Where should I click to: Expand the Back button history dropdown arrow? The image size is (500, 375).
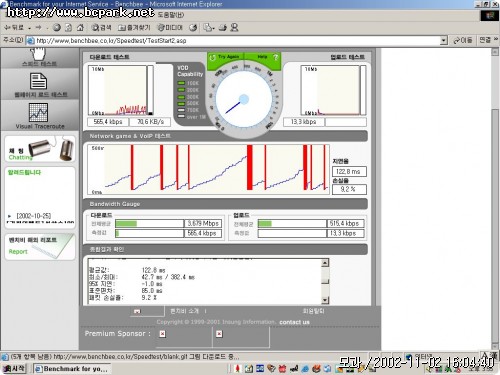pos(30,28)
